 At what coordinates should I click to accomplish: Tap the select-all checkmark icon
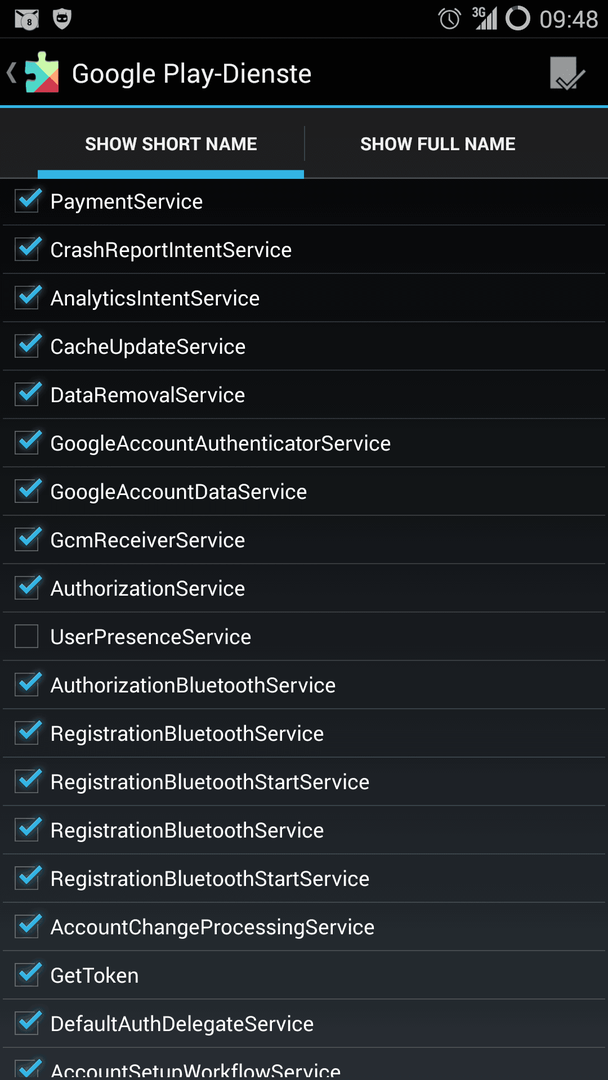567,73
